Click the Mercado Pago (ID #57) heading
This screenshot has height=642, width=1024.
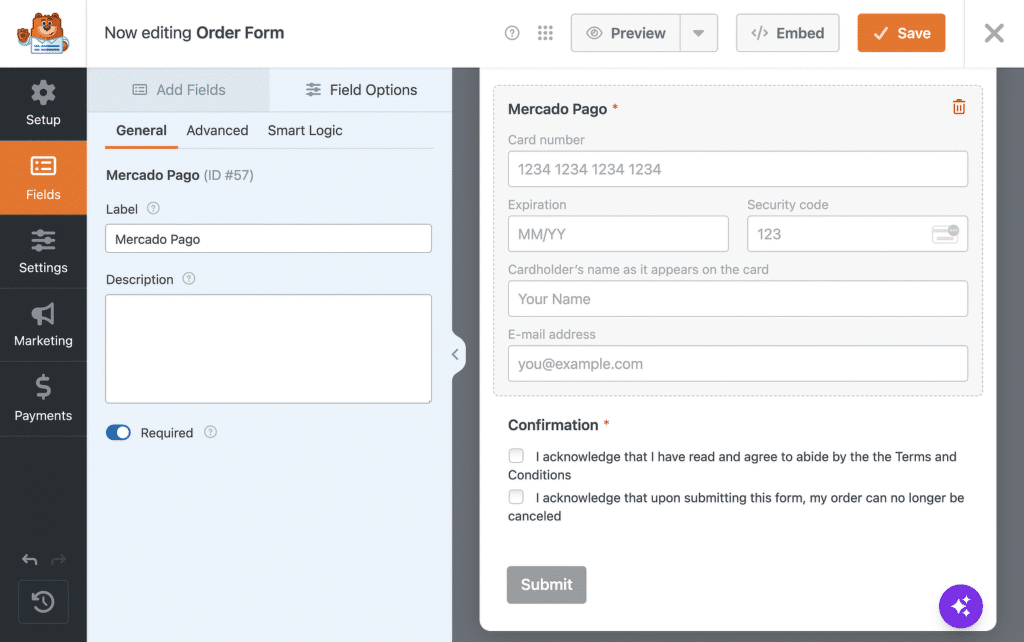[180, 175]
